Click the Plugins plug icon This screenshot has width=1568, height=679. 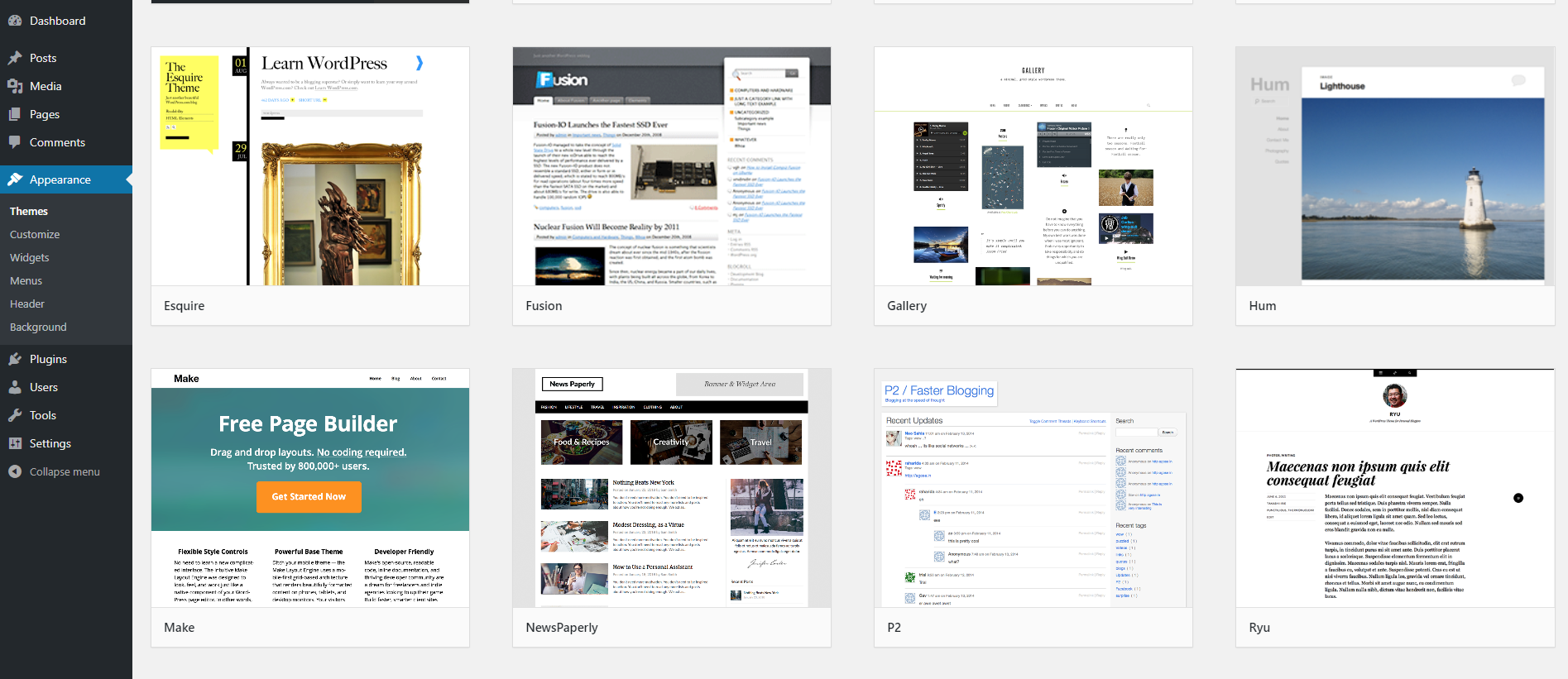point(15,359)
